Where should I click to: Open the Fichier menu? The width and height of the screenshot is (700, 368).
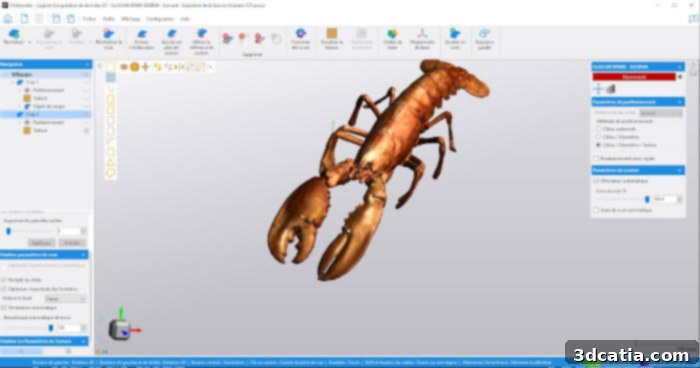tap(89, 19)
